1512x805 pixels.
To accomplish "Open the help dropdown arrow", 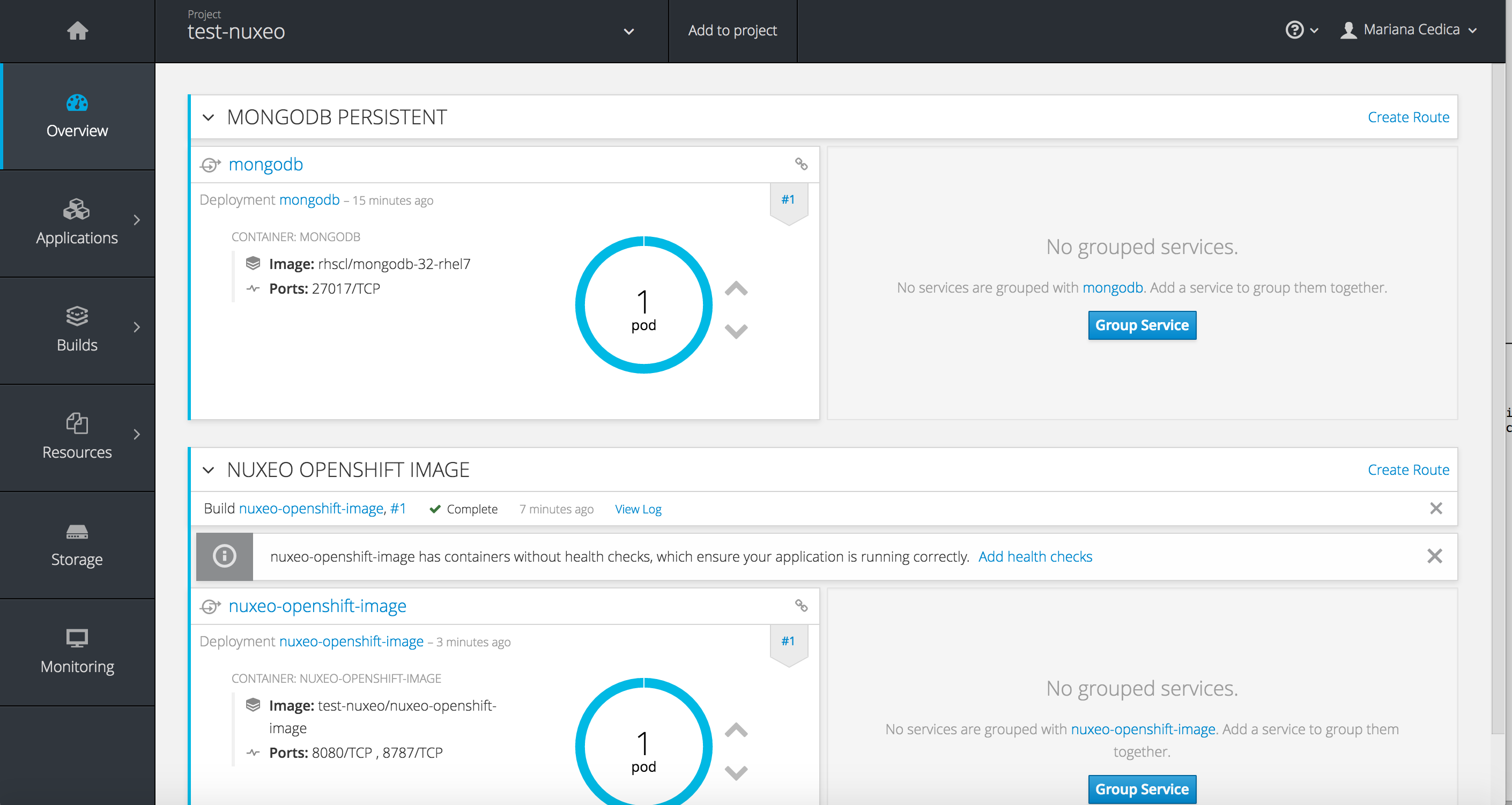I will (1314, 31).
